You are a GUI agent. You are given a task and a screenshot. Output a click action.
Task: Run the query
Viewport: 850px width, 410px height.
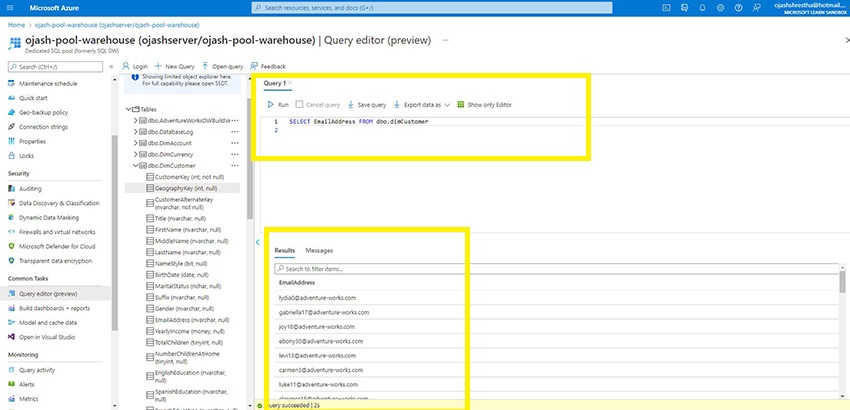[x=278, y=105]
